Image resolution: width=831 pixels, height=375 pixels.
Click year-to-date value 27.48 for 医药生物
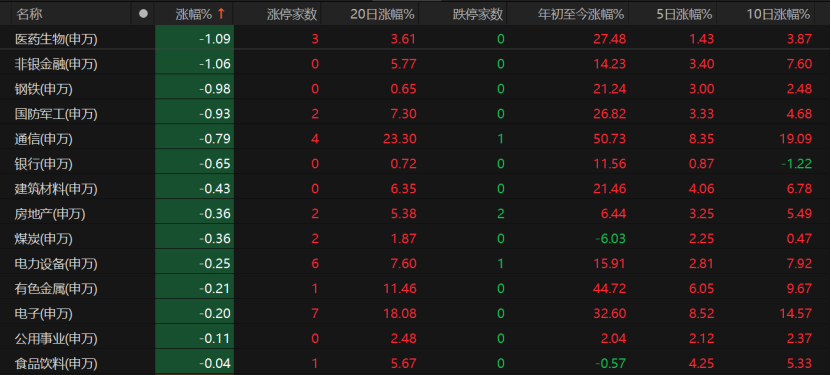609,39
